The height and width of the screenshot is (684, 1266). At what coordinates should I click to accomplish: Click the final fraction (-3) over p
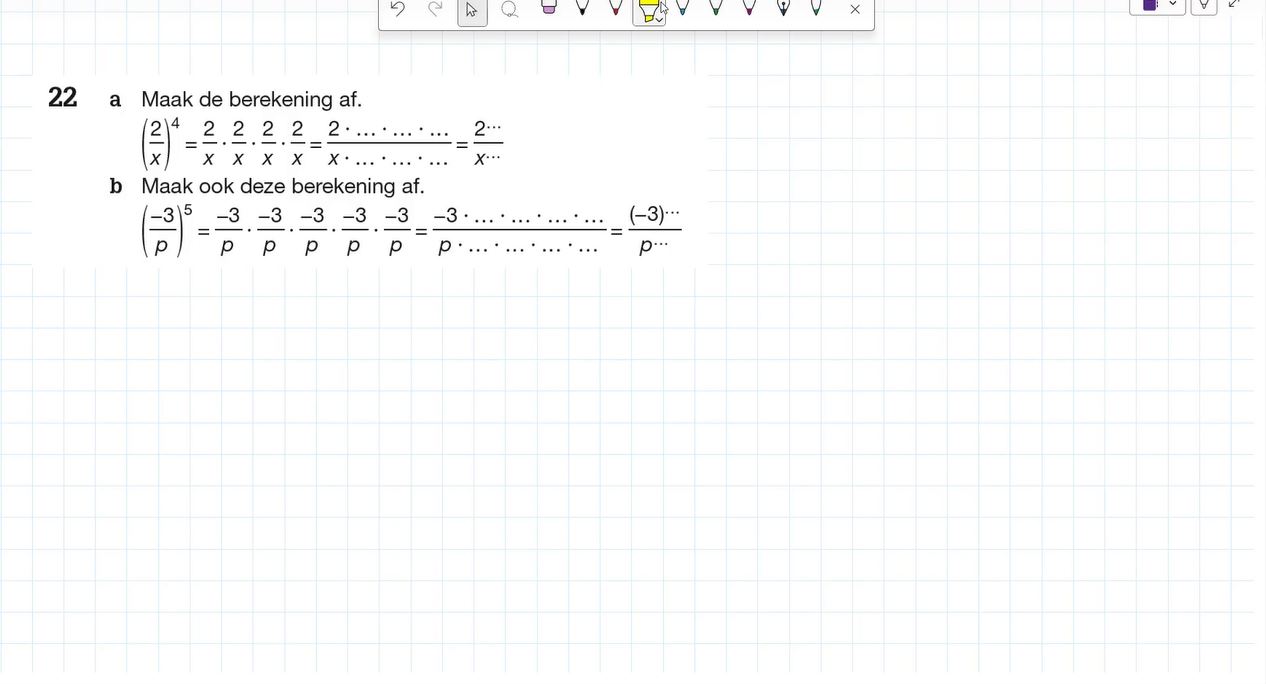tap(654, 229)
